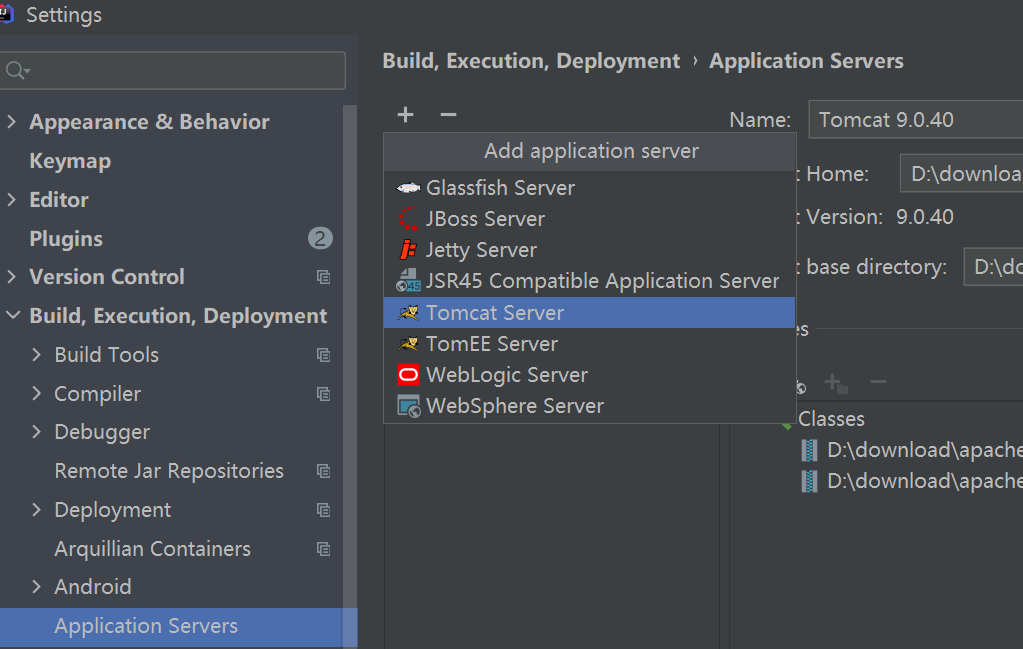Click project-level icon beside Deployment
1023x649 pixels.
click(x=323, y=510)
